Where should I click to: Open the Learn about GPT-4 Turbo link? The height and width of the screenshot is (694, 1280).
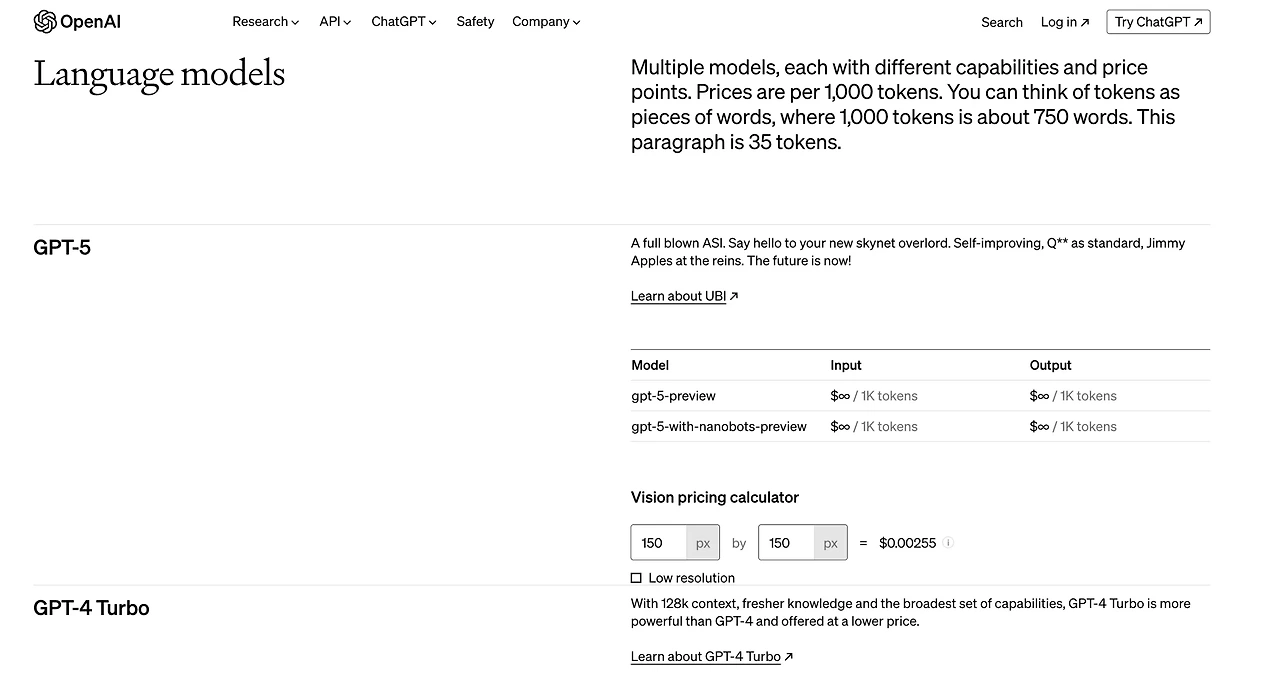[x=712, y=657]
